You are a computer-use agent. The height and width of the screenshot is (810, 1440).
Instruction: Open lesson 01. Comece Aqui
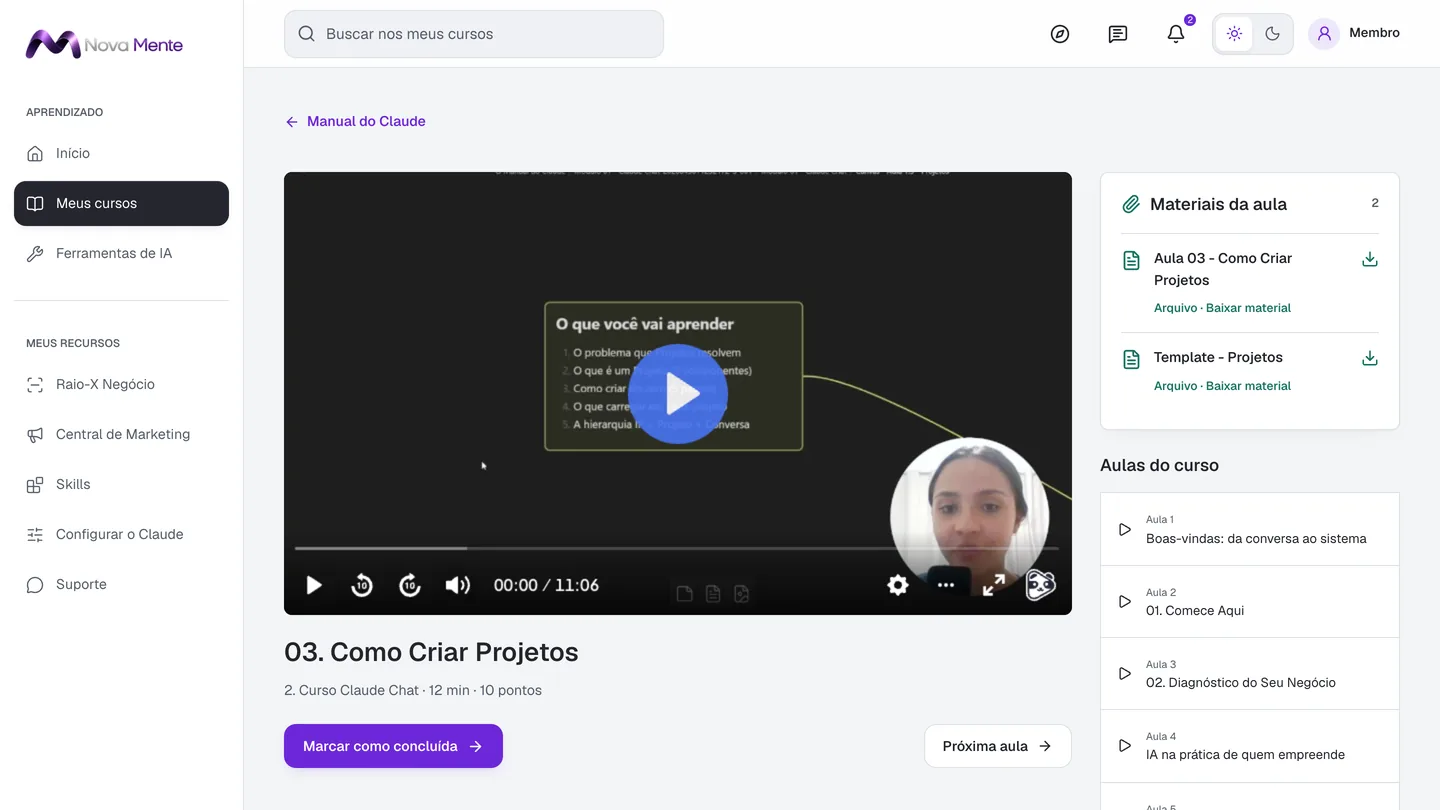1250,601
